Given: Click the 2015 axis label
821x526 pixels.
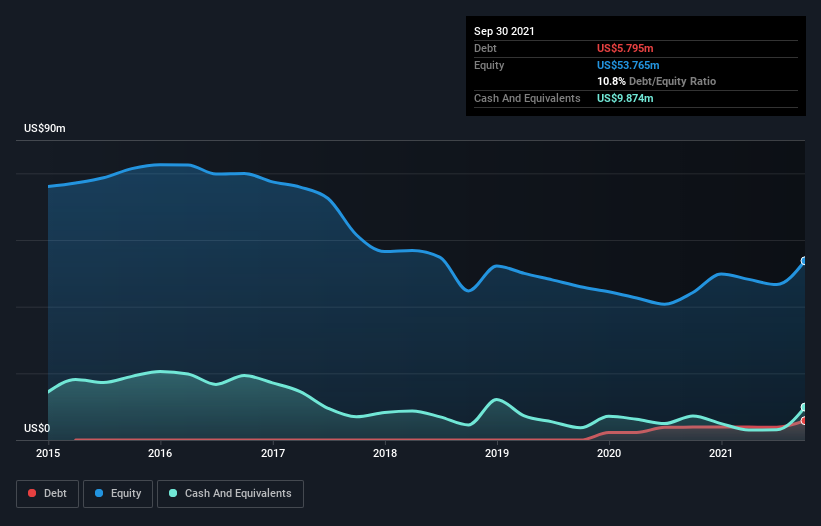Looking at the screenshot, I should point(48,453).
